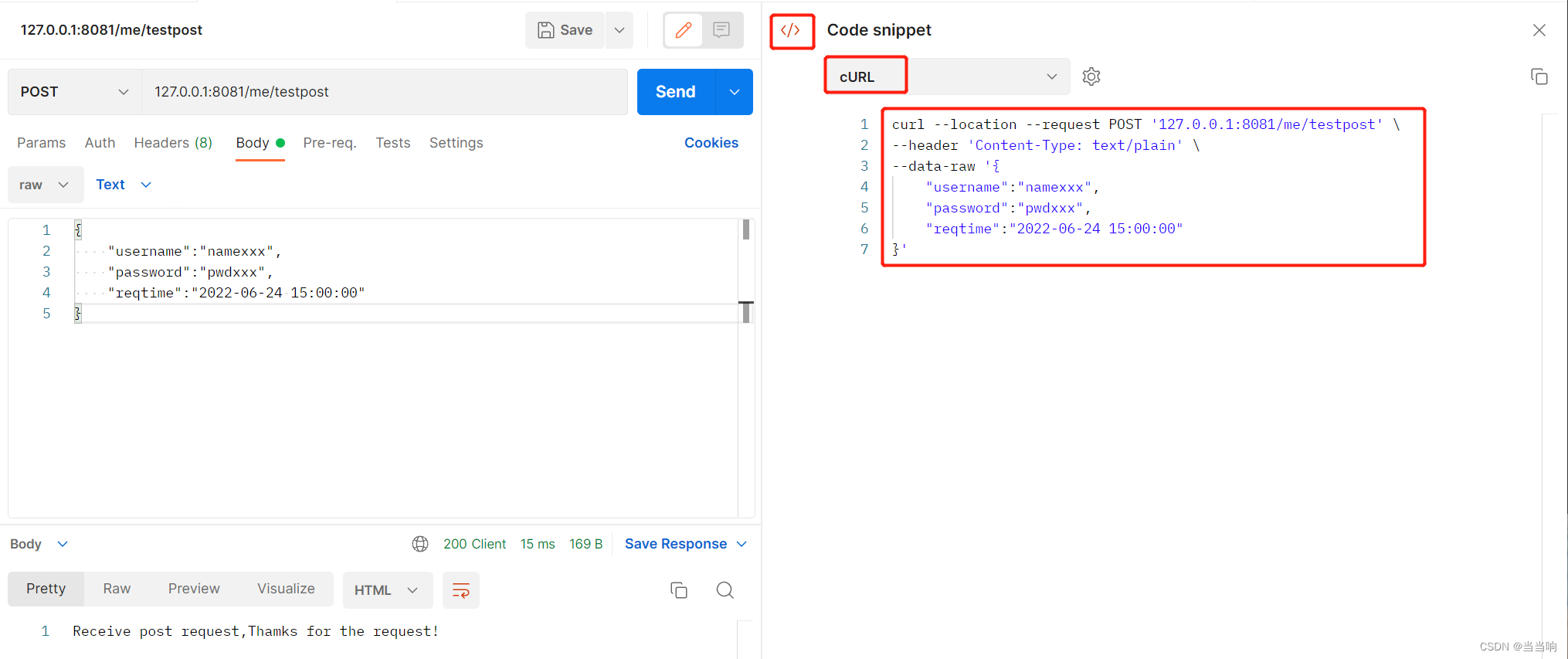Copy the code snippet to clipboard

(x=1539, y=76)
